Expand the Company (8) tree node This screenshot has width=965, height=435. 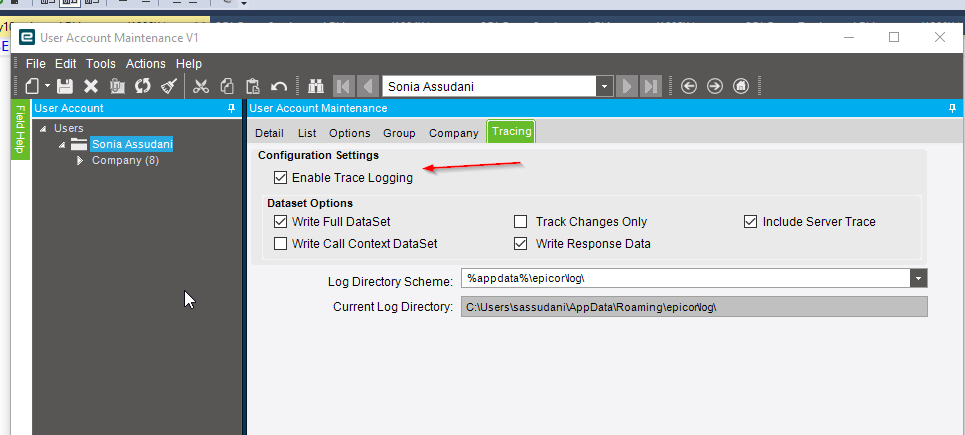tap(79, 161)
